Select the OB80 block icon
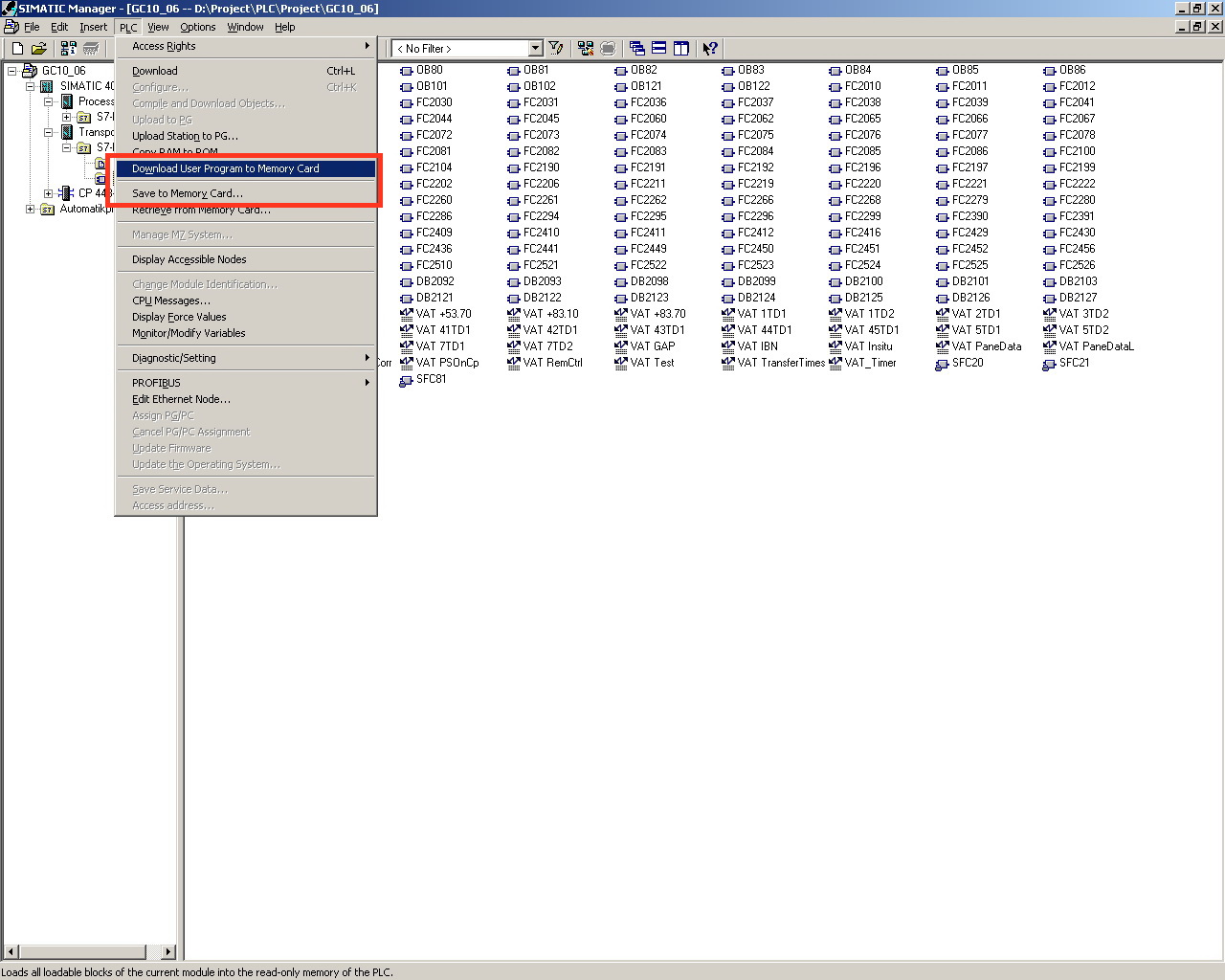1225x980 pixels. [x=407, y=70]
